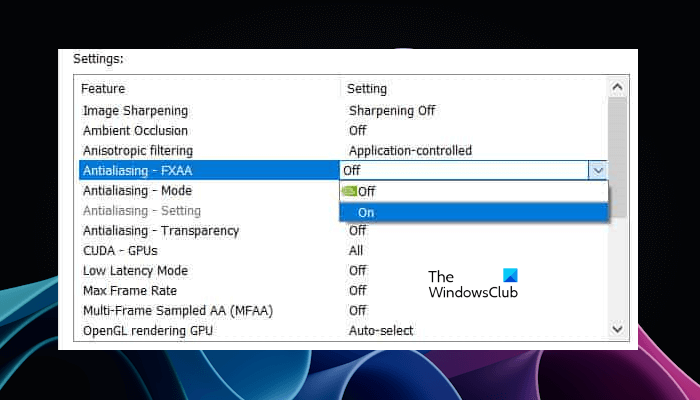This screenshot has height=400, width=700.
Task: Click the Auto-select setting value
Action: point(381,331)
